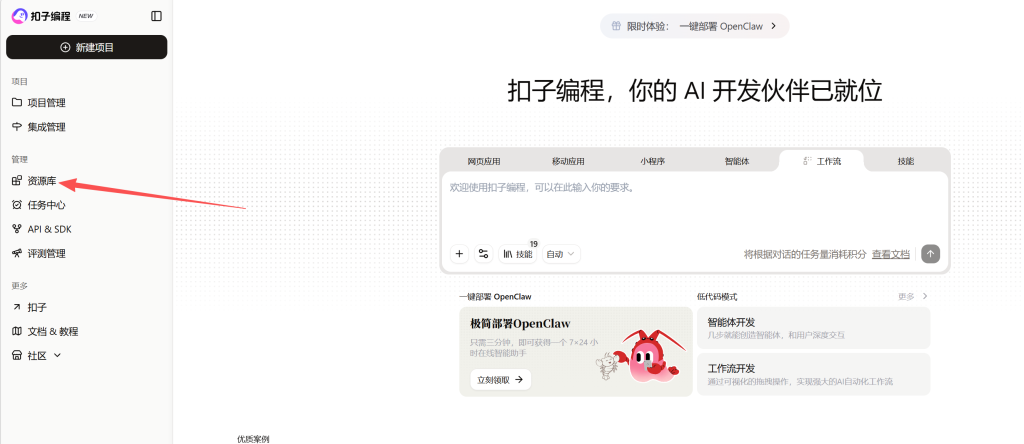The width and height of the screenshot is (1024, 444).
Task: Open the 自动 mode dropdown
Action: [561, 254]
